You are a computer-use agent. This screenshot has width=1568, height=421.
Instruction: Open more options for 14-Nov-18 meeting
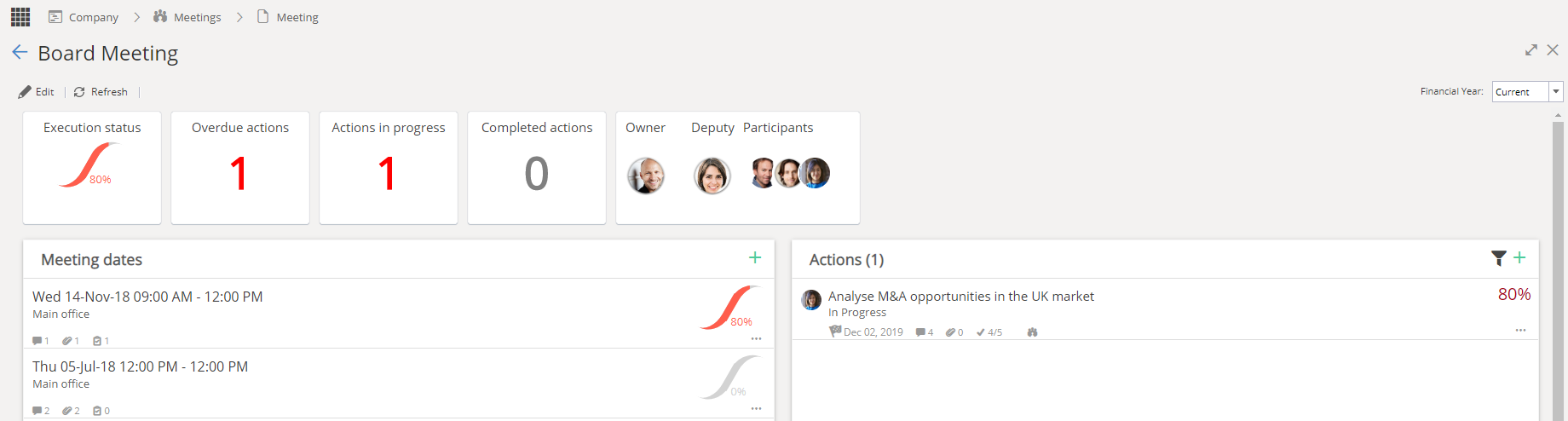pos(756,339)
